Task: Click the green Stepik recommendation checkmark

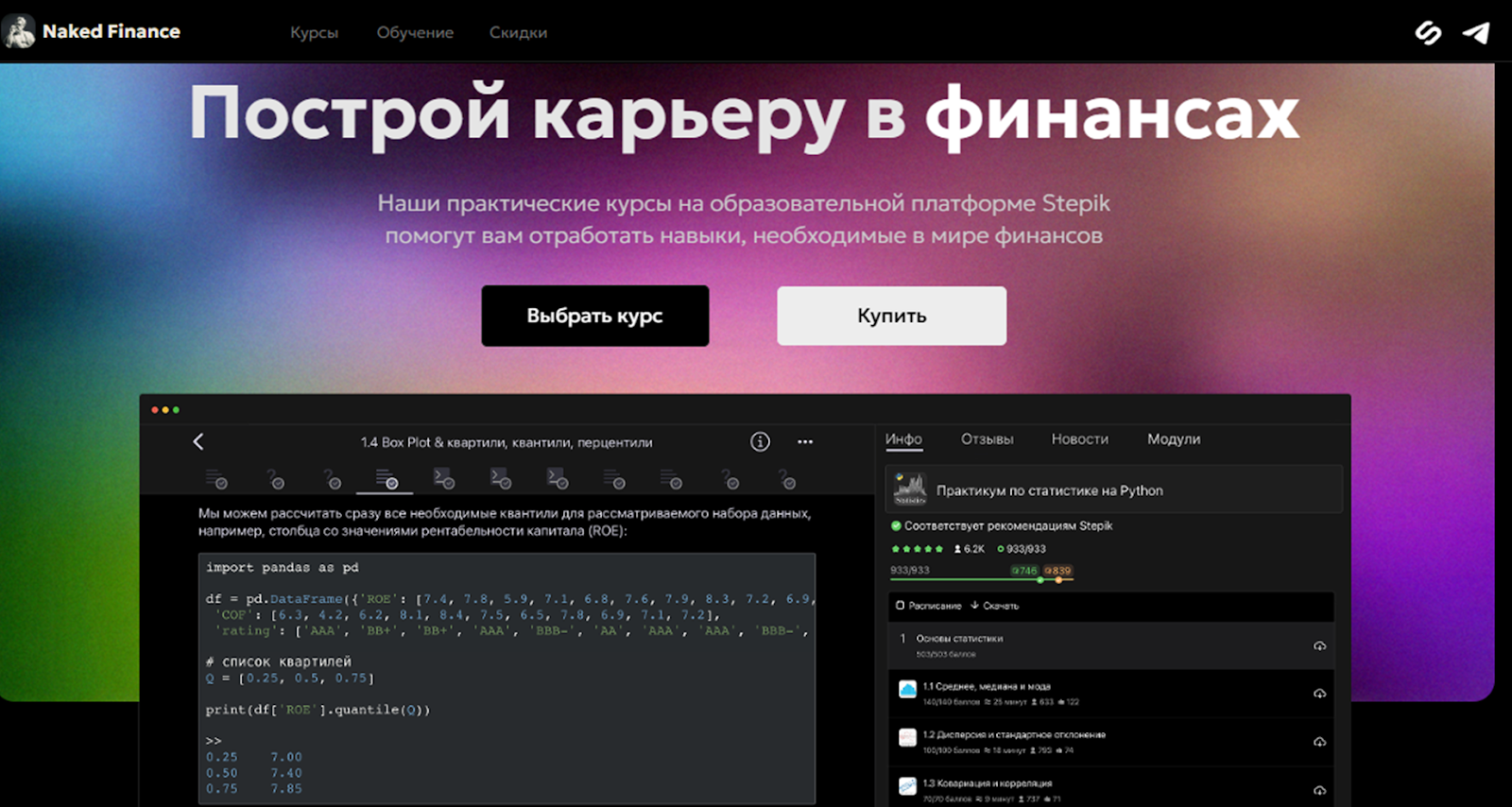Action: 896,525
